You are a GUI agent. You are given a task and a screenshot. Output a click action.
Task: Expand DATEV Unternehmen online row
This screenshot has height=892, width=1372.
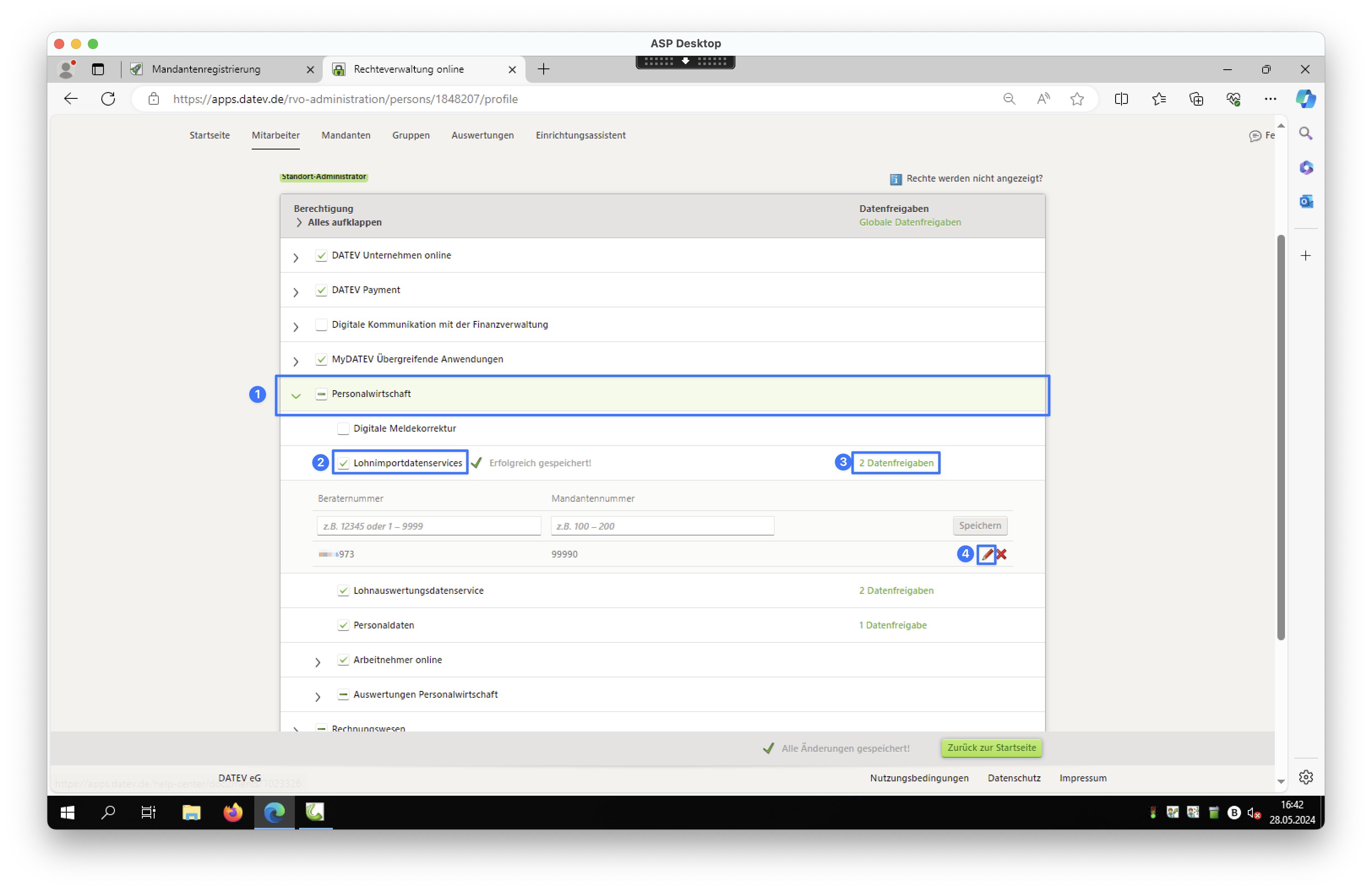(296, 258)
